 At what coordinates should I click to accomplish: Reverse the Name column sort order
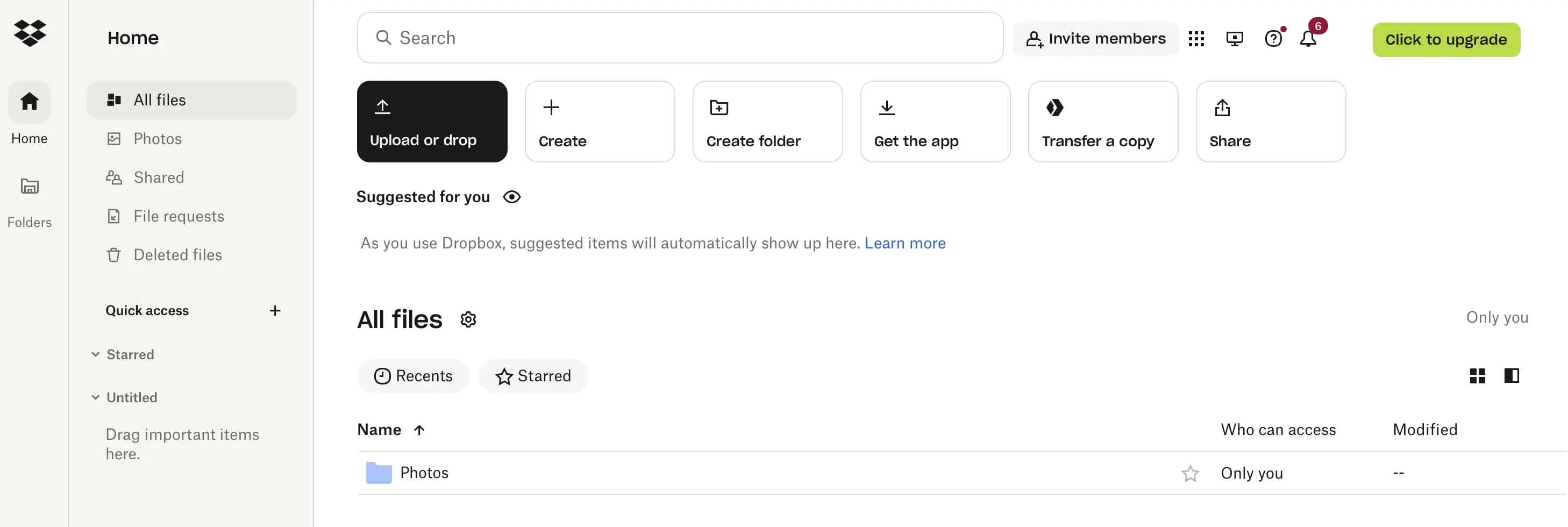click(x=419, y=430)
